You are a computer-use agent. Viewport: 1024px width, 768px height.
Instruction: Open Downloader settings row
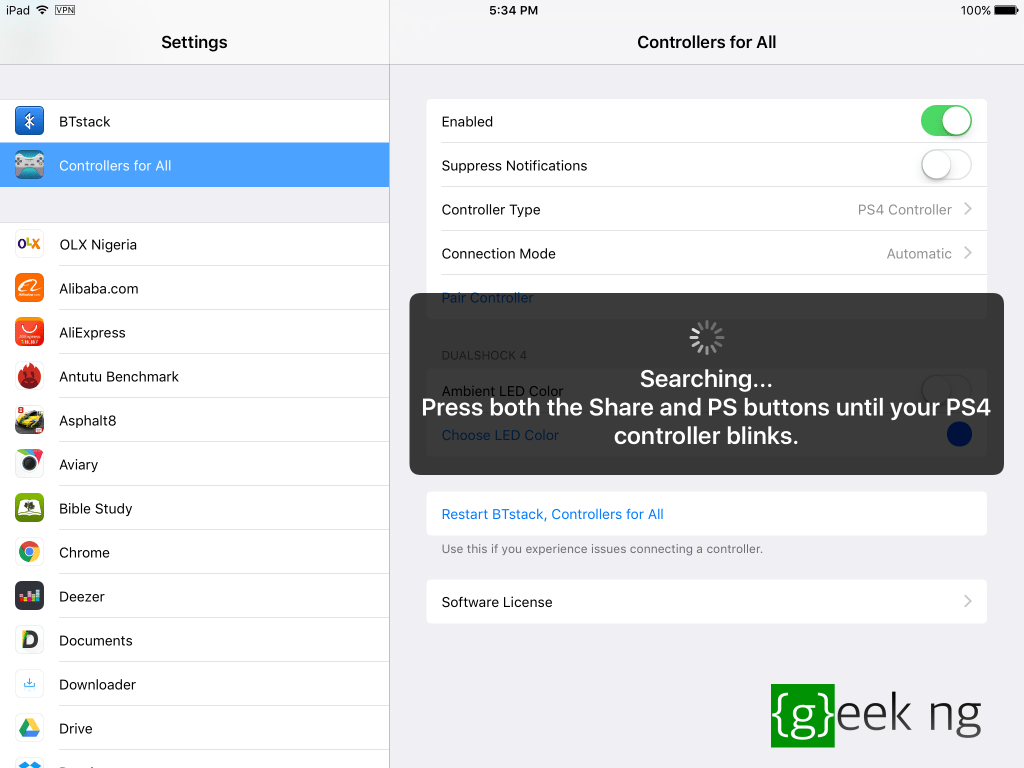pos(195,684)
